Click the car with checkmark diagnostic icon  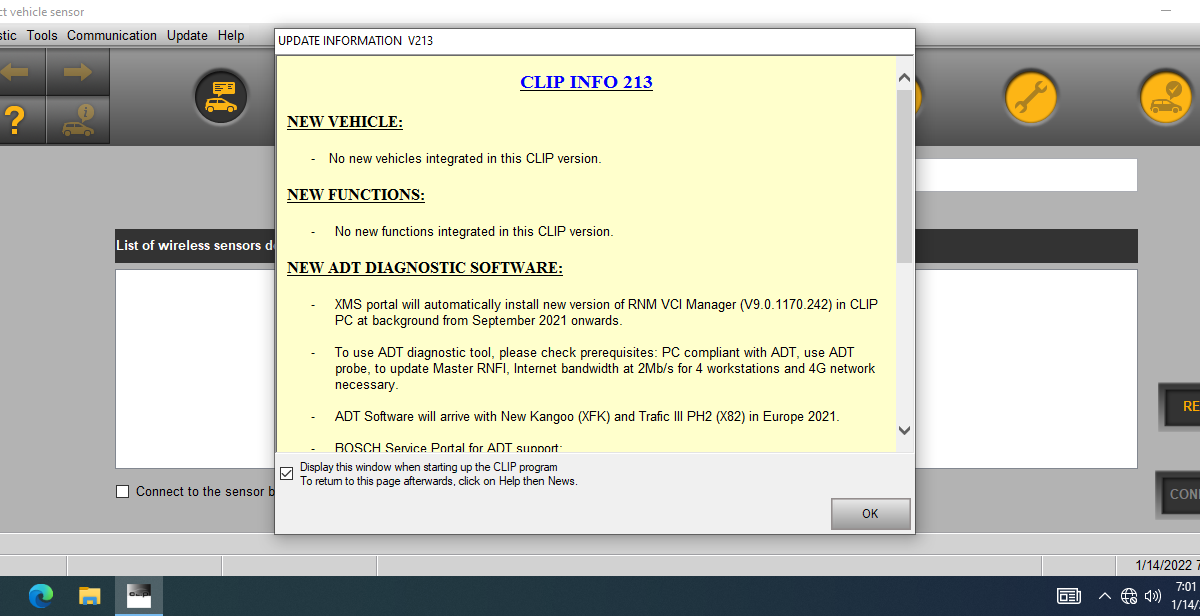click(x=1165, y=97)
